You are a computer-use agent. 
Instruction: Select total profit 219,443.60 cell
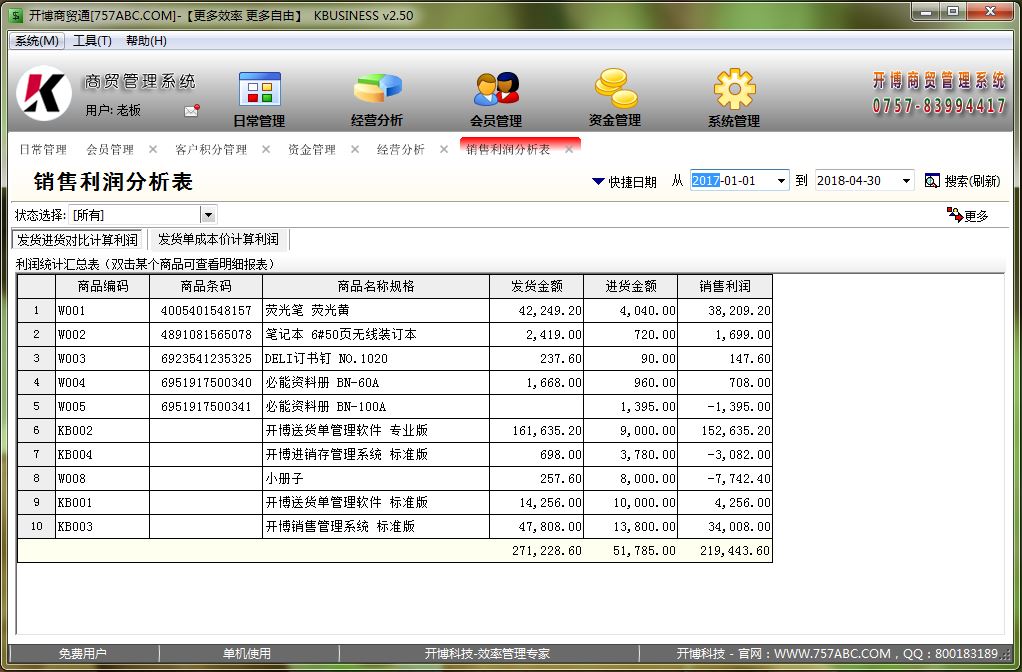point(725,551)
